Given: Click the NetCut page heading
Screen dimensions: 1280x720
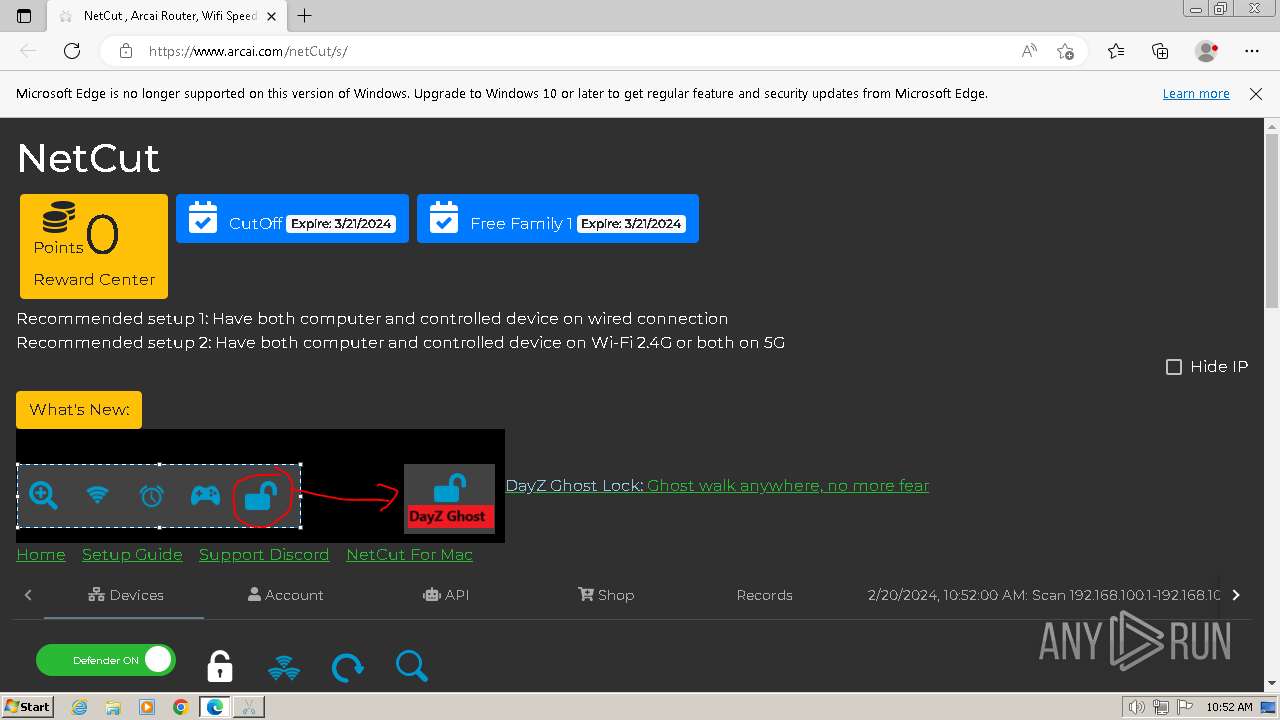Looking at the screenshot, I should [88, 158].
